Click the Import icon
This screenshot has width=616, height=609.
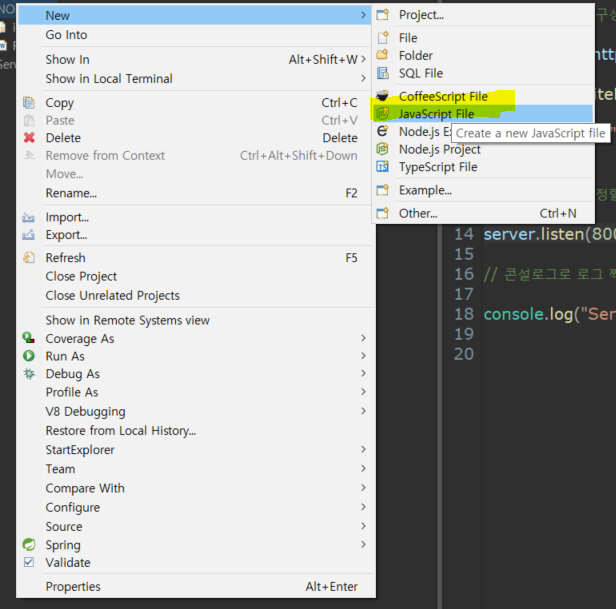pyautogui.click(x=28, y=217)
